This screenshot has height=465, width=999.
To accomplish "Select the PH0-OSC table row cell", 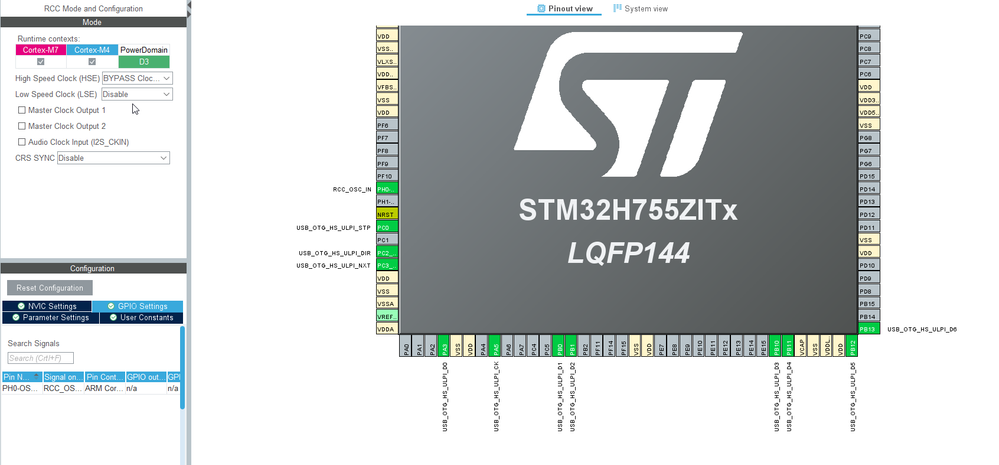I will [22, 388].
